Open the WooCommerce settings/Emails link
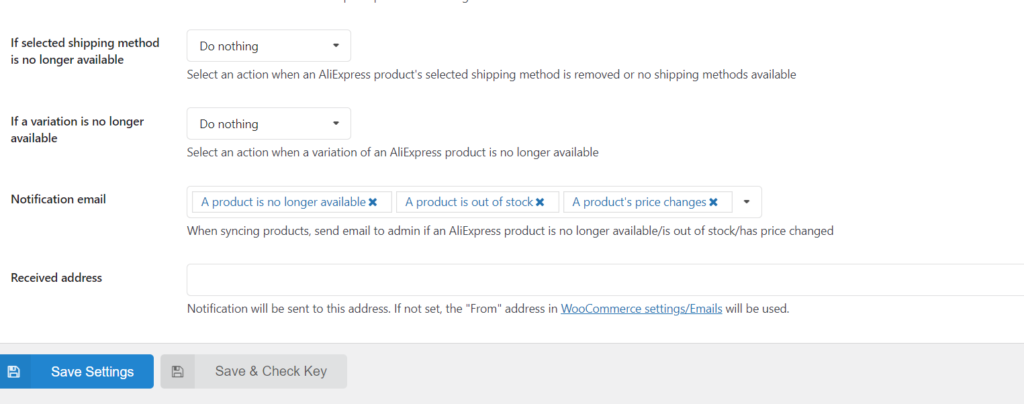Viewport: 1024px width, 404px height. (641, 309)
